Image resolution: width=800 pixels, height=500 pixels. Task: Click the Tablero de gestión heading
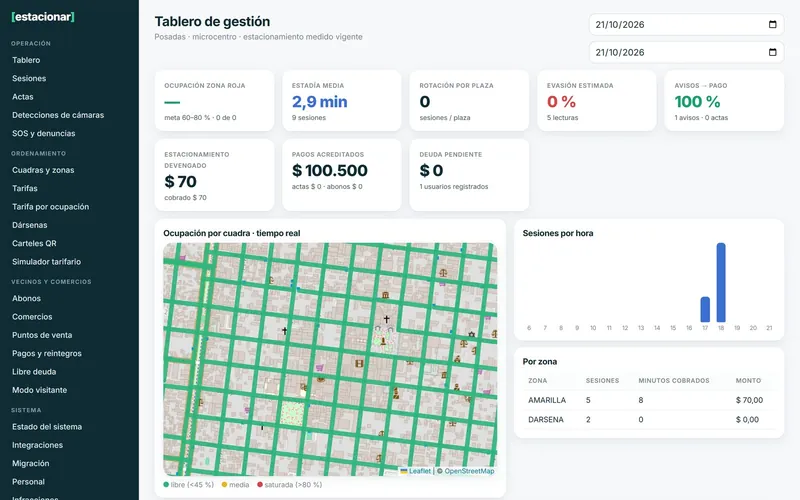212,21
